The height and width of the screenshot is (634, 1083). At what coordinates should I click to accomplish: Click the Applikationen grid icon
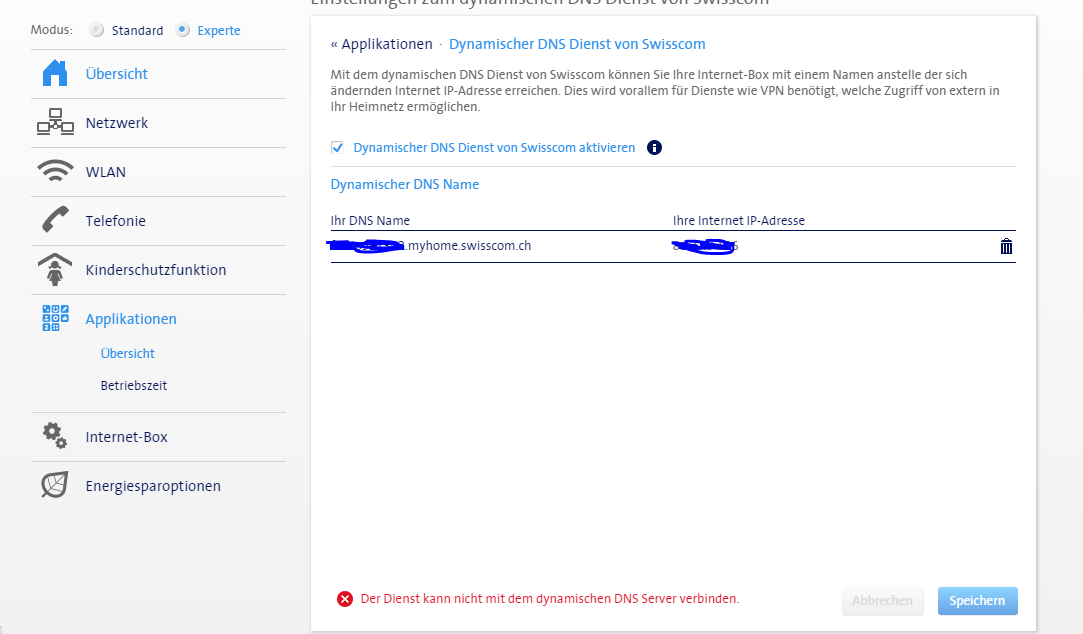tap(55, 318)
